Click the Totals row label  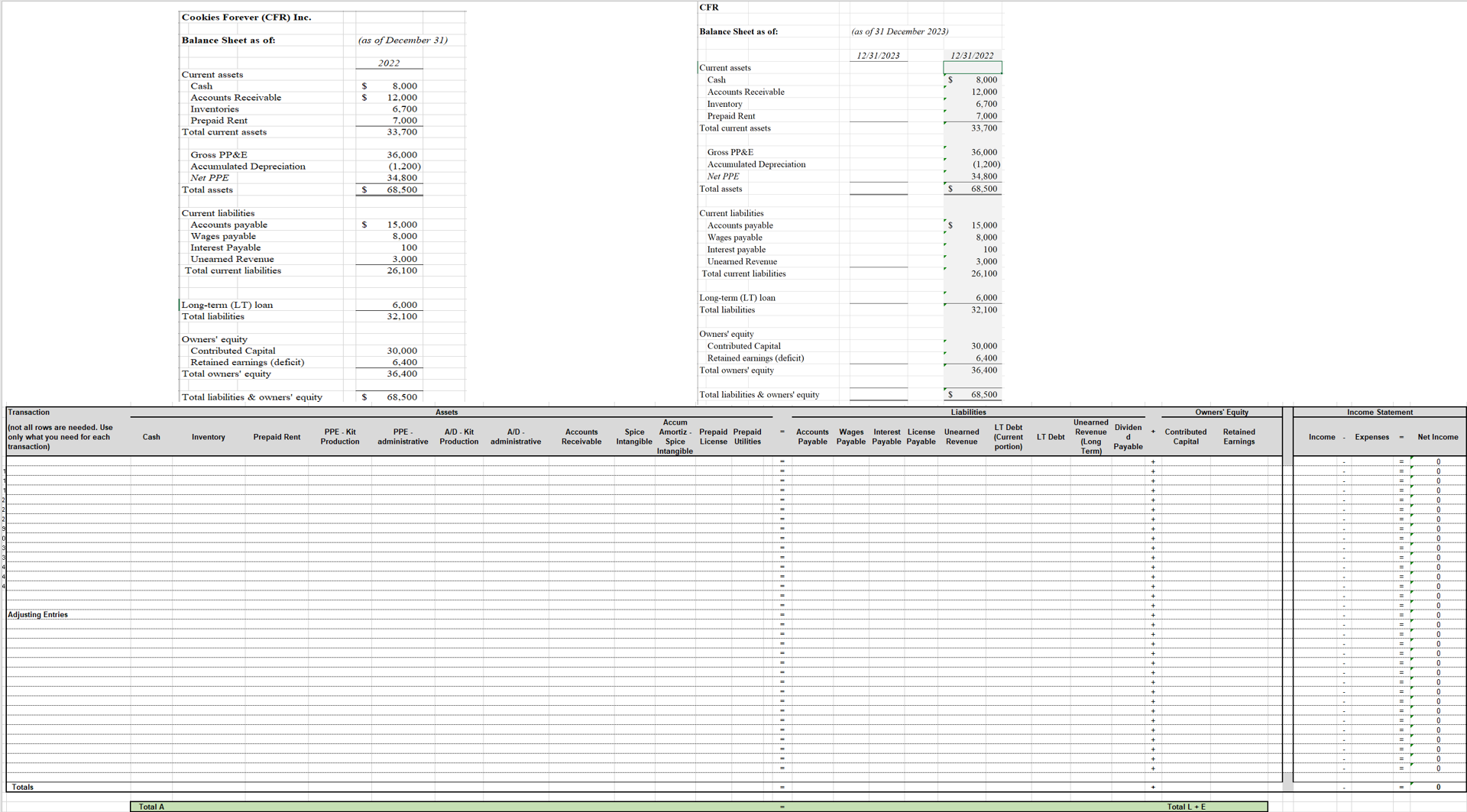pyautogui.click(x=24, y=787)
